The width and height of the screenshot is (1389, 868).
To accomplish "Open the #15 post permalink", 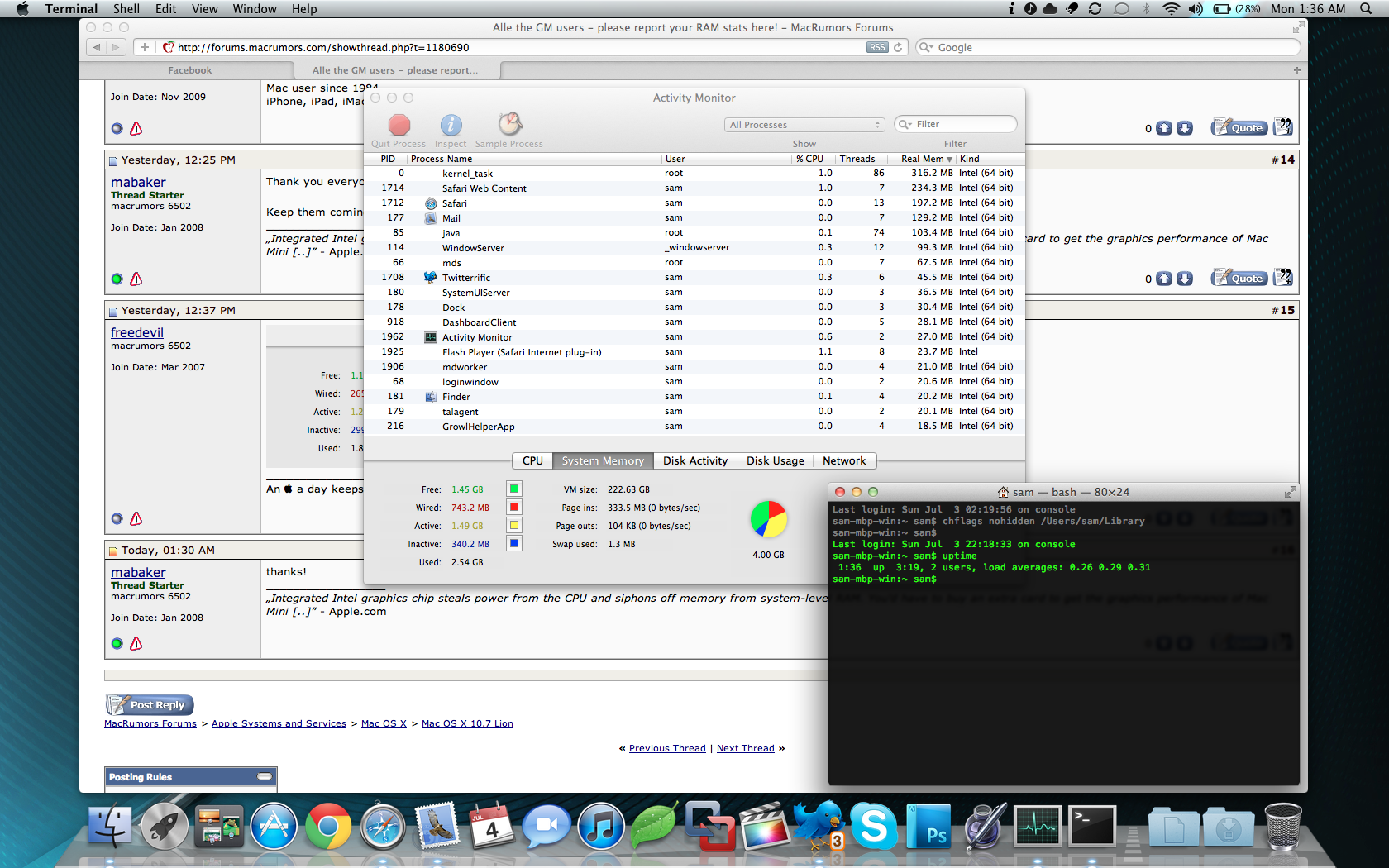I will [x=1286, y=311].
